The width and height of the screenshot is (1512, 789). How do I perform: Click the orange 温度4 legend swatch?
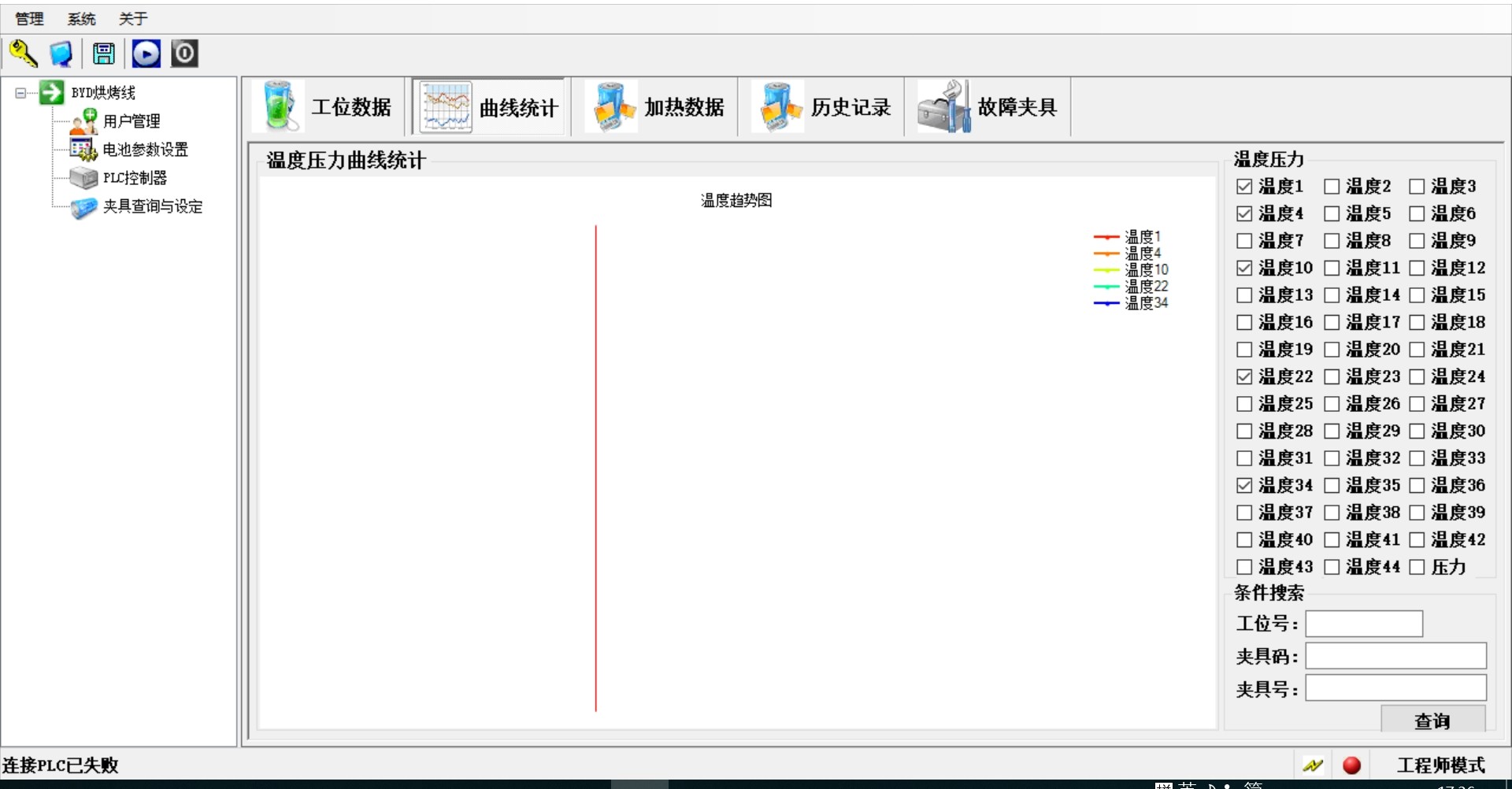(1106, 254)
